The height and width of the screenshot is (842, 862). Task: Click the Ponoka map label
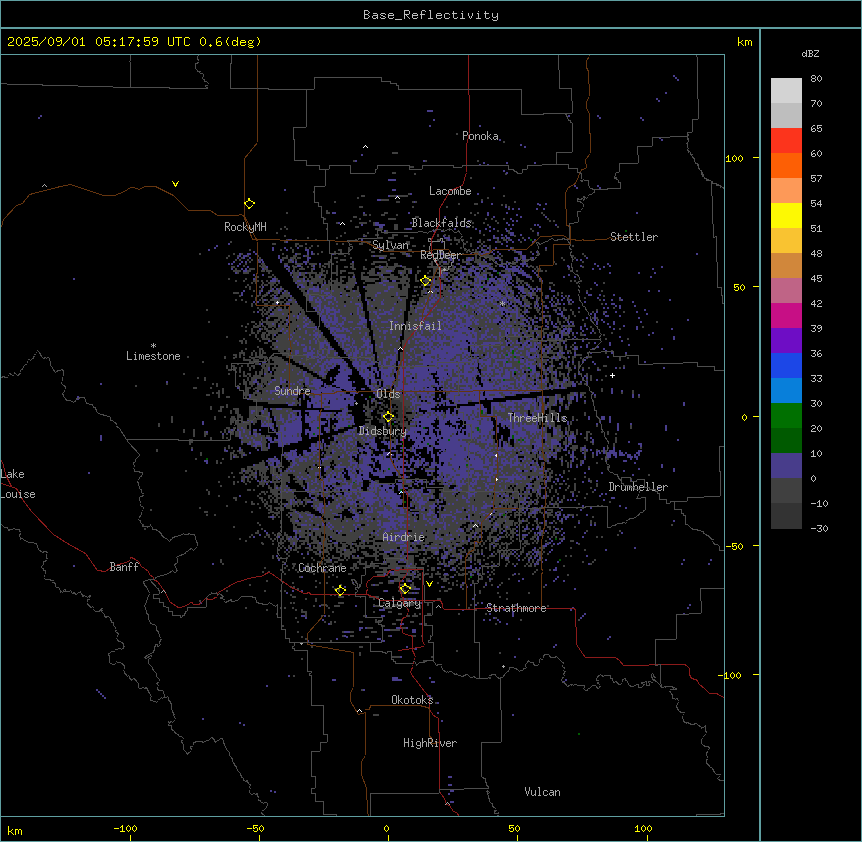[x=480, y=136]
